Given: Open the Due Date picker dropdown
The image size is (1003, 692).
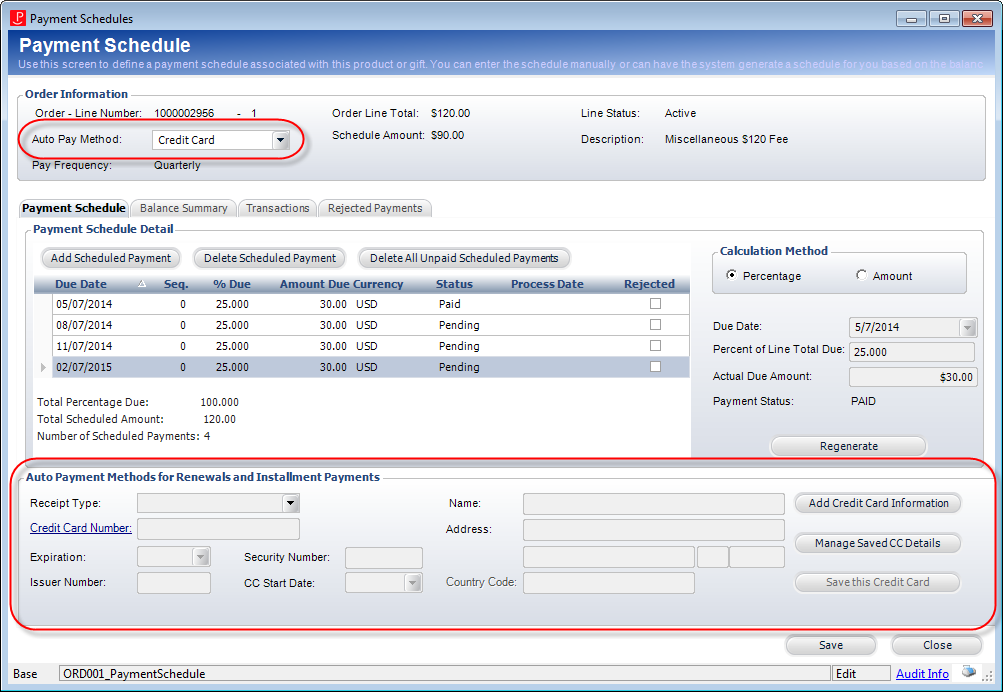Looking at the screenshot, I should point(967,327).
